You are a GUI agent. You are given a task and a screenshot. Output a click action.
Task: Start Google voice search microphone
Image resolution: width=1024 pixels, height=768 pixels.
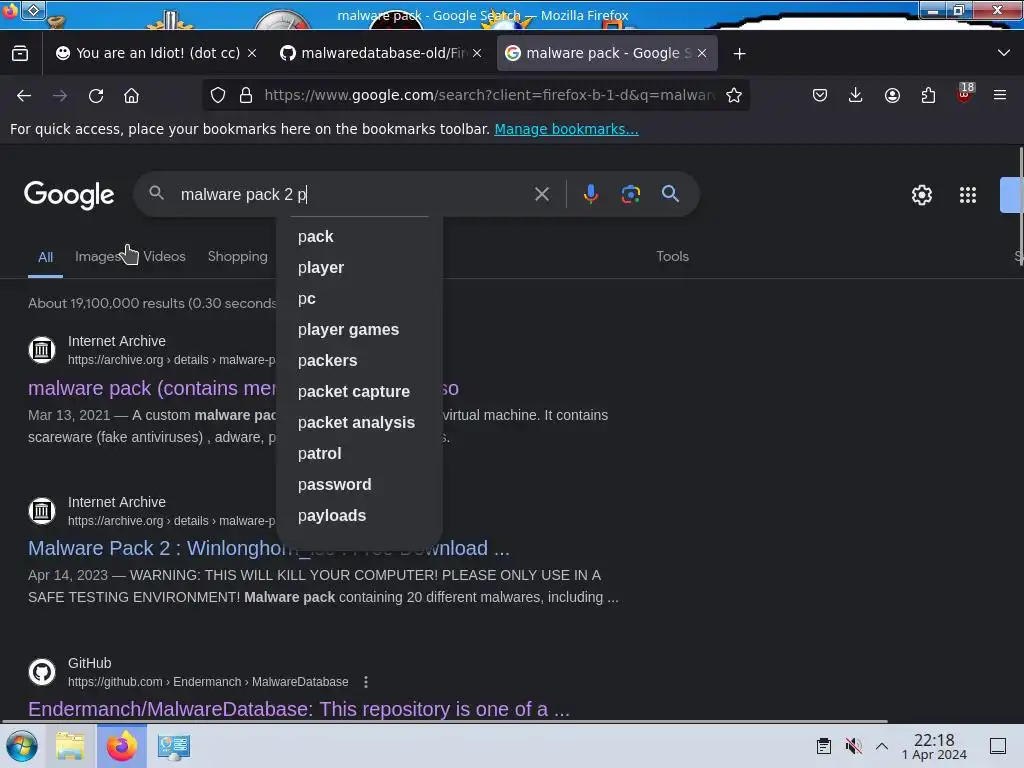[x=590, y=194]
